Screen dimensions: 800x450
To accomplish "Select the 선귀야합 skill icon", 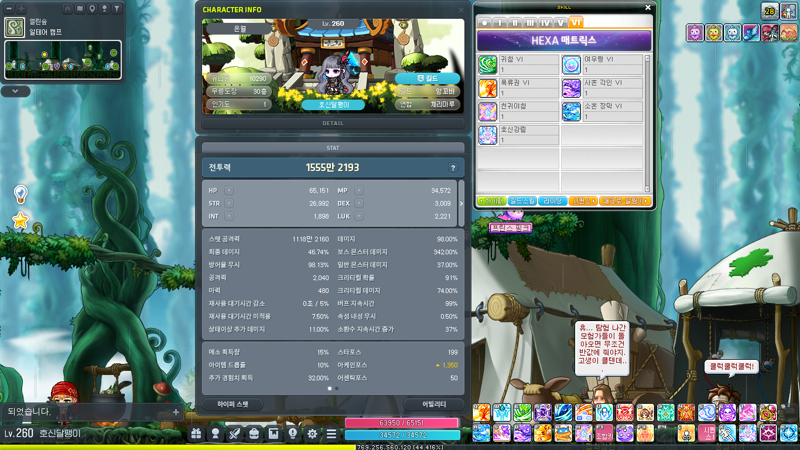I will [488, 112].
